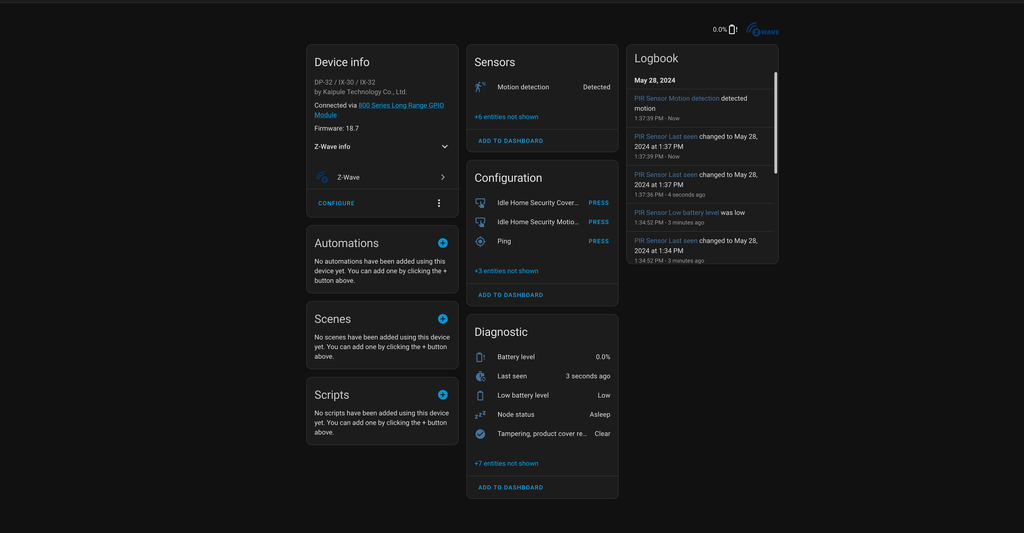Click the Detected state value
This screenshot has width=1024, height=533.
[596, 87]
